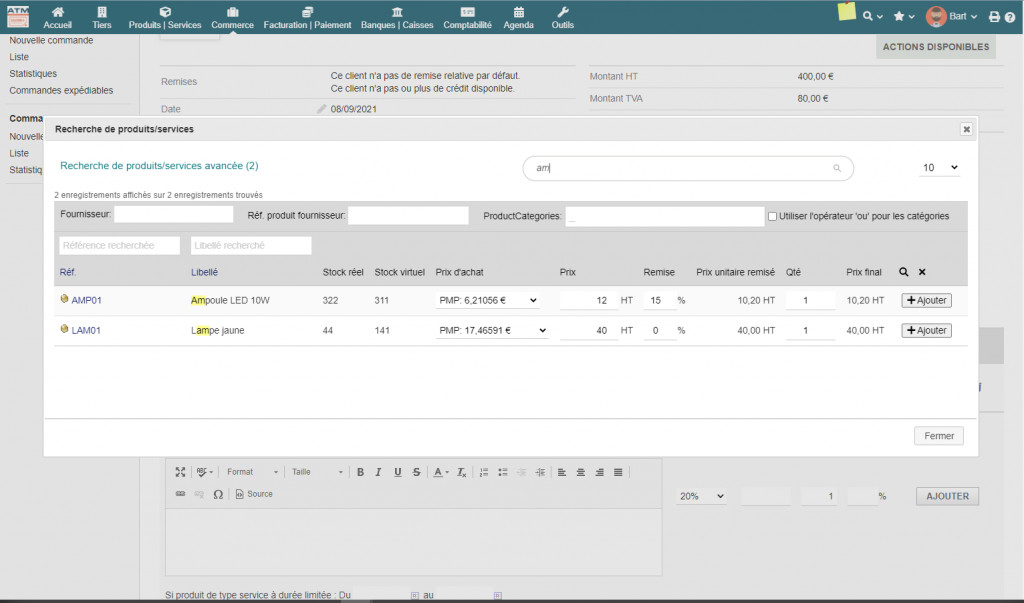Open the LAM01 product reference link
Screen dimensions: 1024x603
pyautogui.click(x=86, y=330)
